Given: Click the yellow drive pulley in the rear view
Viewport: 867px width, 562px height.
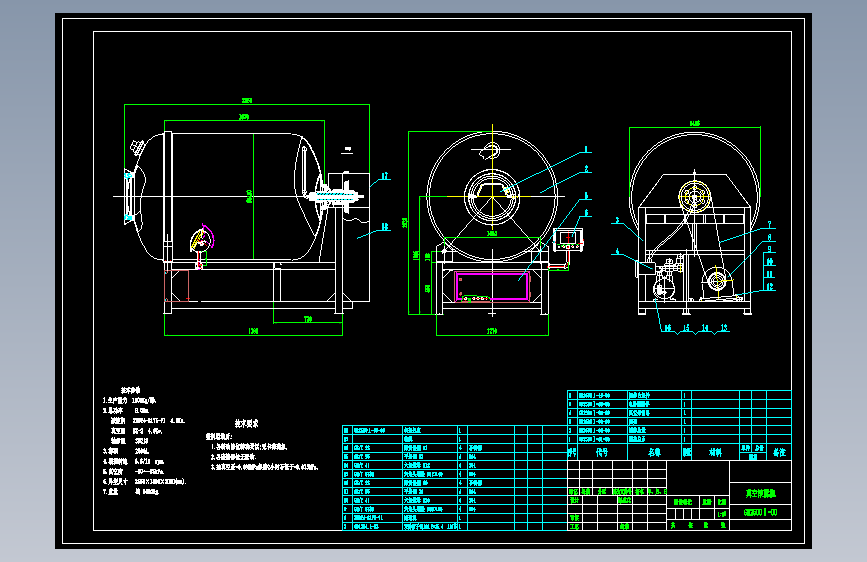Looking at the screenshot, I should pyautogui.click(x=694, y=196).
